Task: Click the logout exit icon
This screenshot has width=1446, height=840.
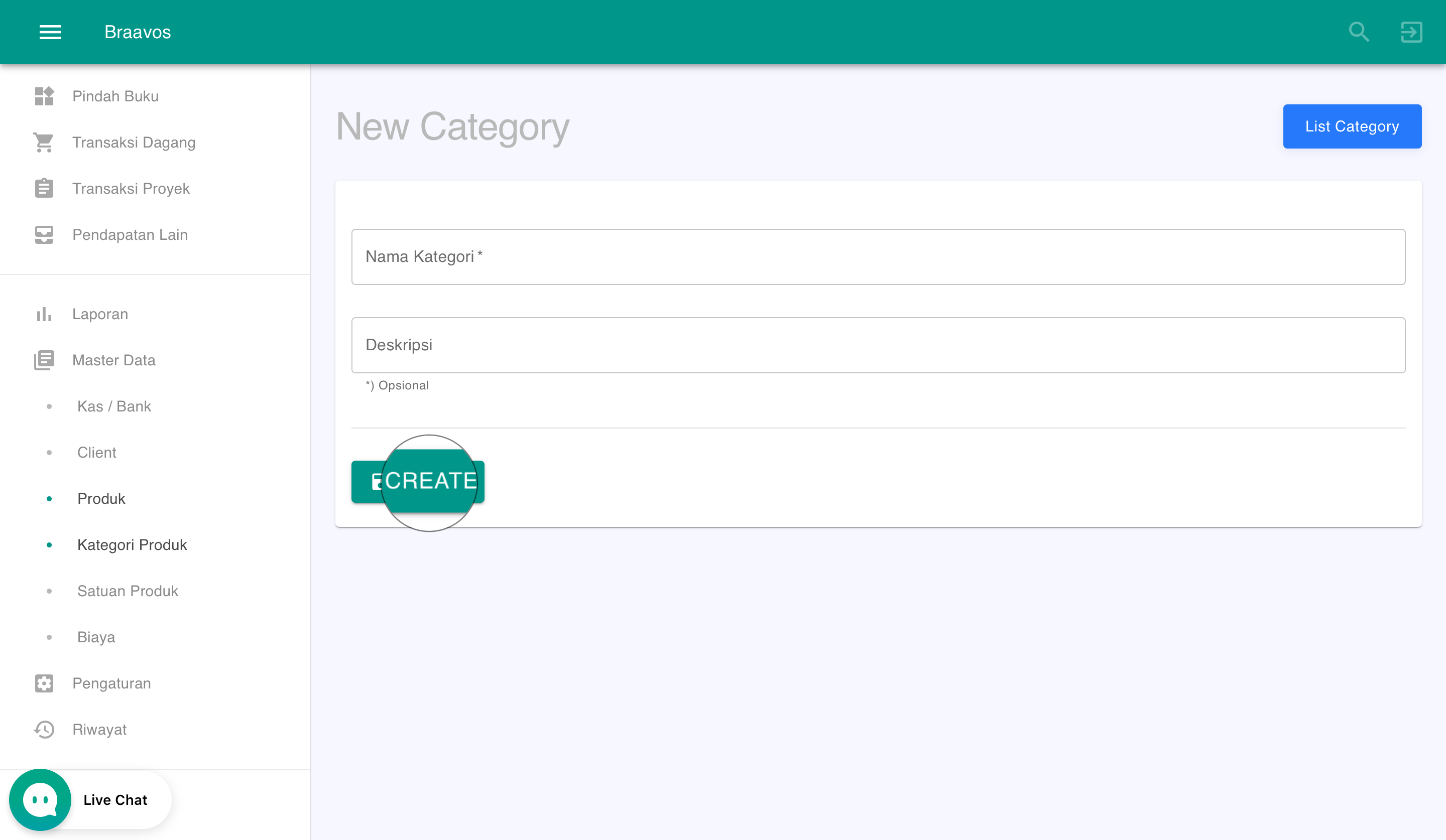Action: point(1411,32)
